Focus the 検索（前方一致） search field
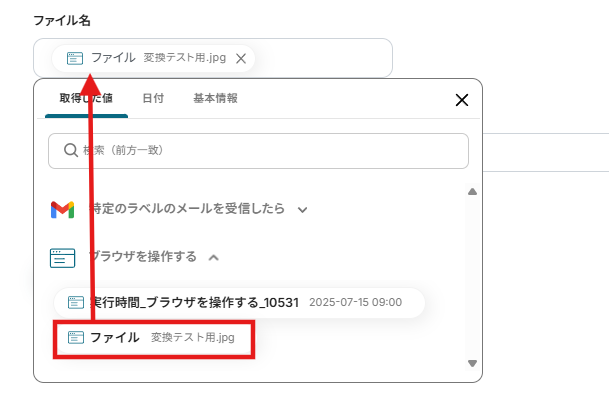This screenshot has height=397, width=609. tap(258, 151)
